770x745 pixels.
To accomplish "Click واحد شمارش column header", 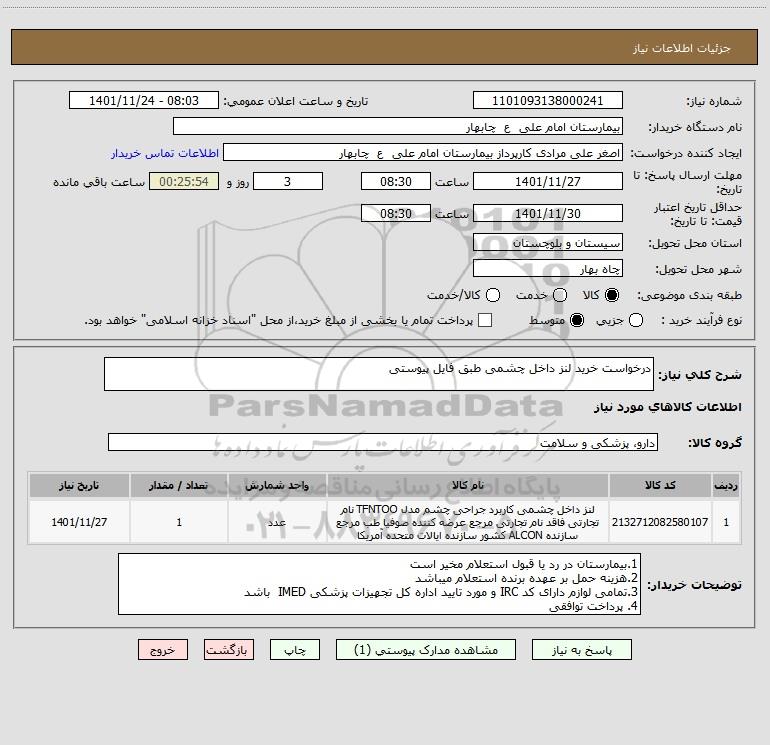I will 277,485.
